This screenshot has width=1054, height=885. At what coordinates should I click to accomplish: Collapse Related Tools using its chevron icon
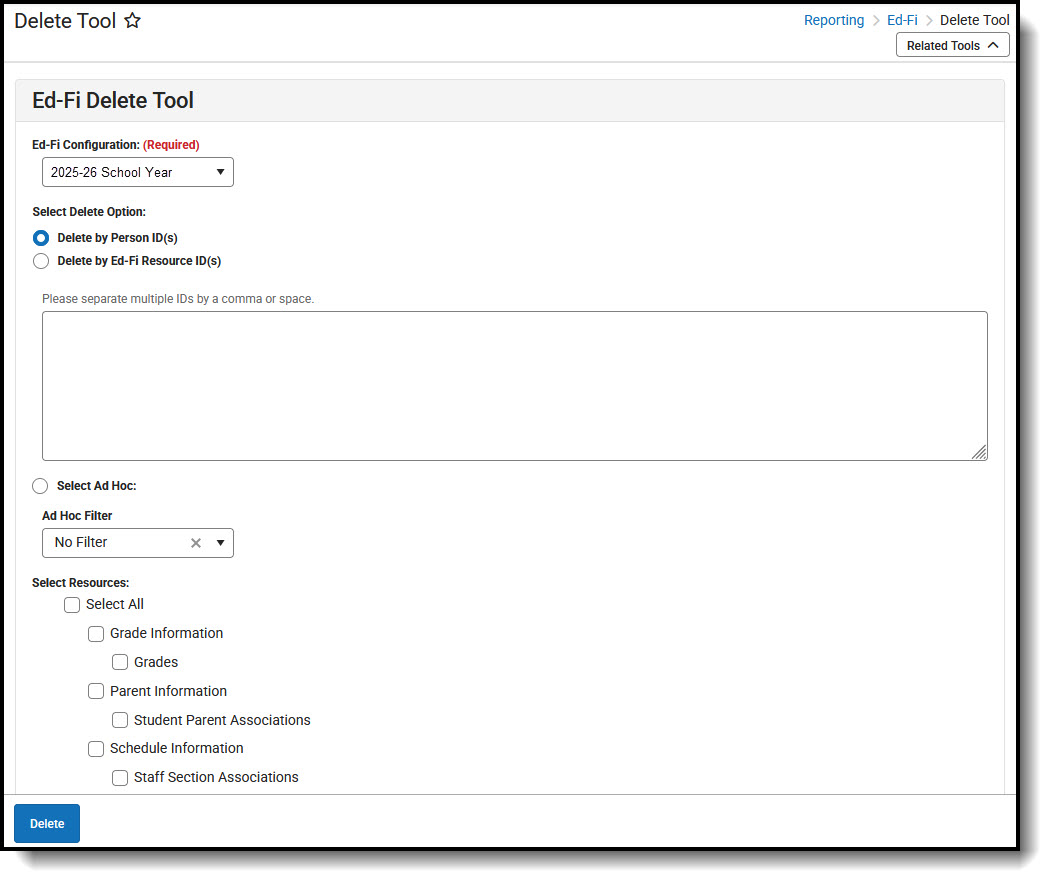point(991,45)
